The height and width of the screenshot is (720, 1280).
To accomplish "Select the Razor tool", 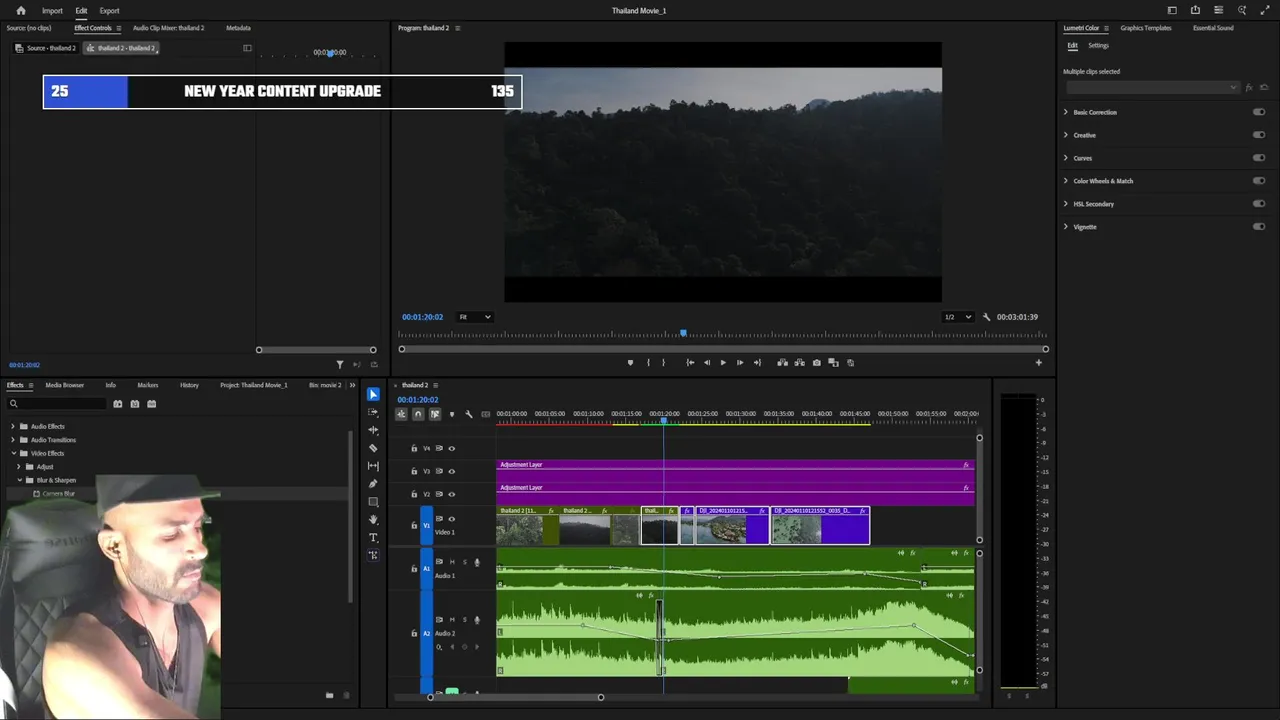I will tap(373, 448).
